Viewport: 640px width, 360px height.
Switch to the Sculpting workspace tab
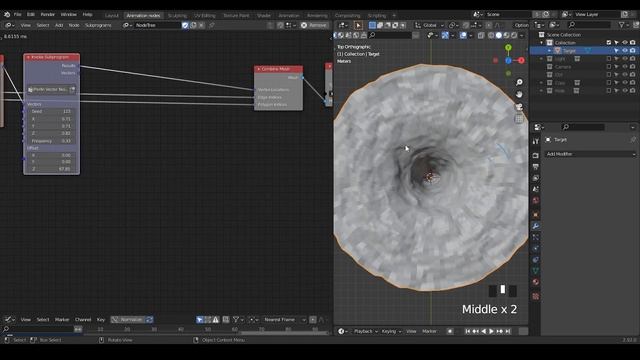click(x=177, y=16)
